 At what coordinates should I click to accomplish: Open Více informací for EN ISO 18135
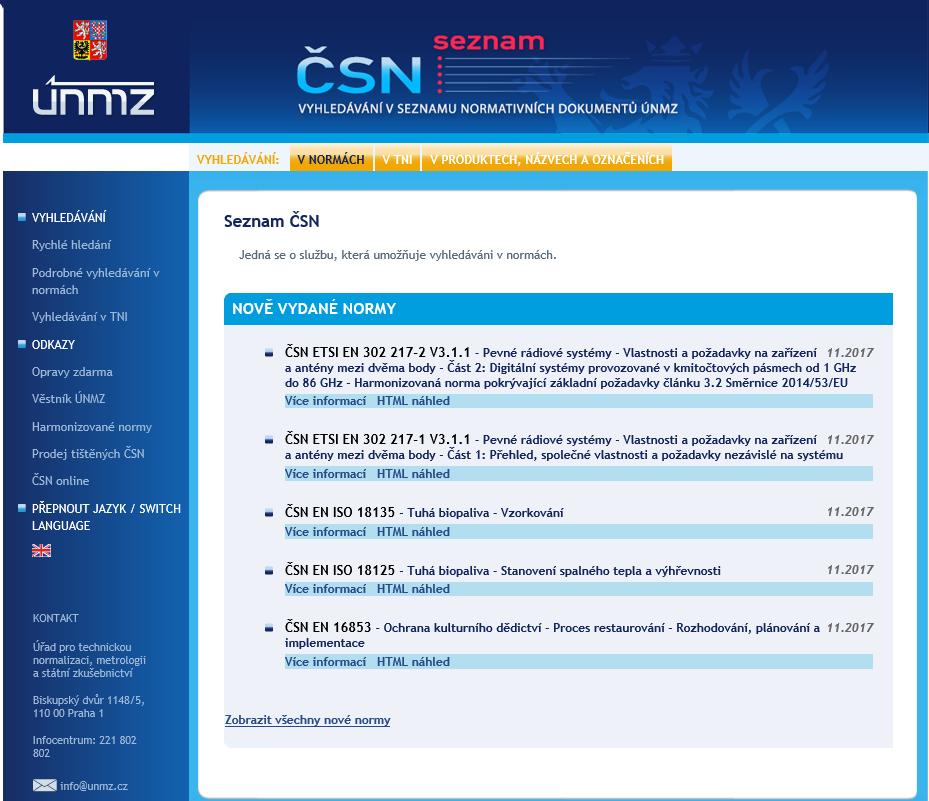point(325,532)
